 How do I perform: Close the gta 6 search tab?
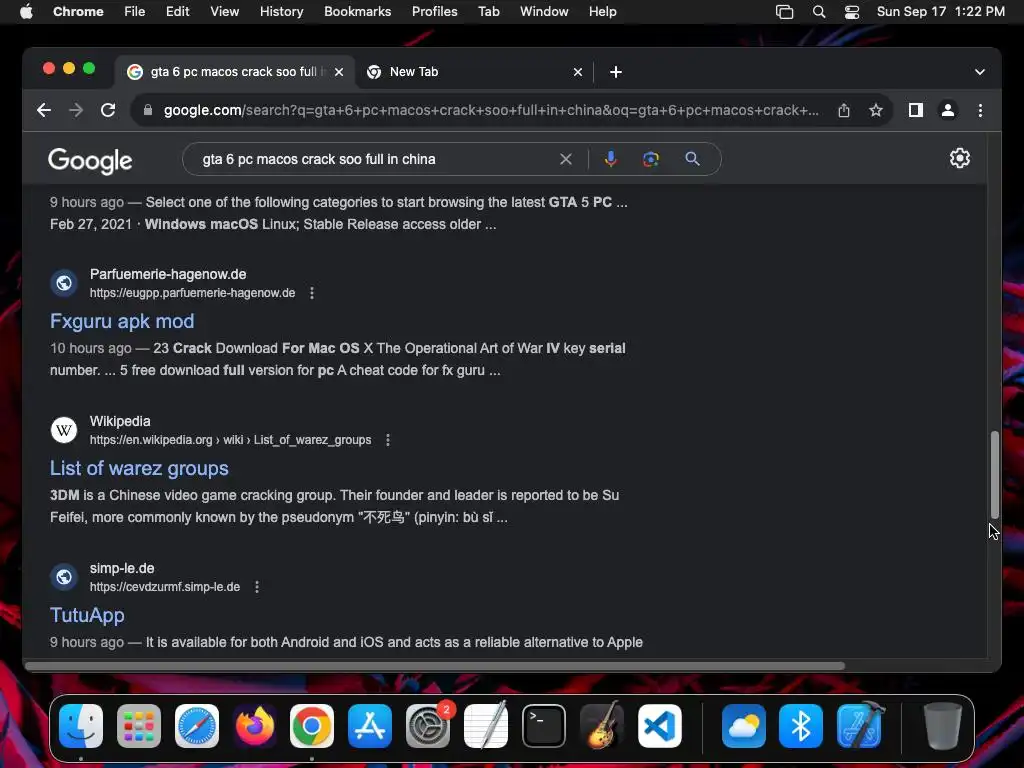pos(339,72)
